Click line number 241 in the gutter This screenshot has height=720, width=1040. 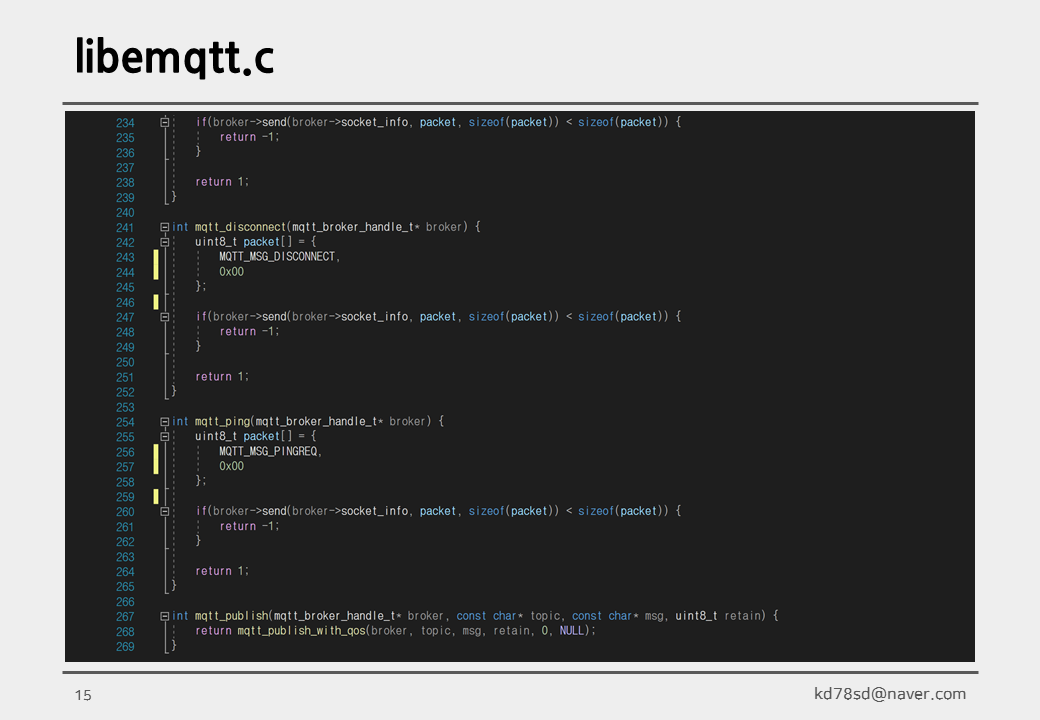tap(125, 227)
